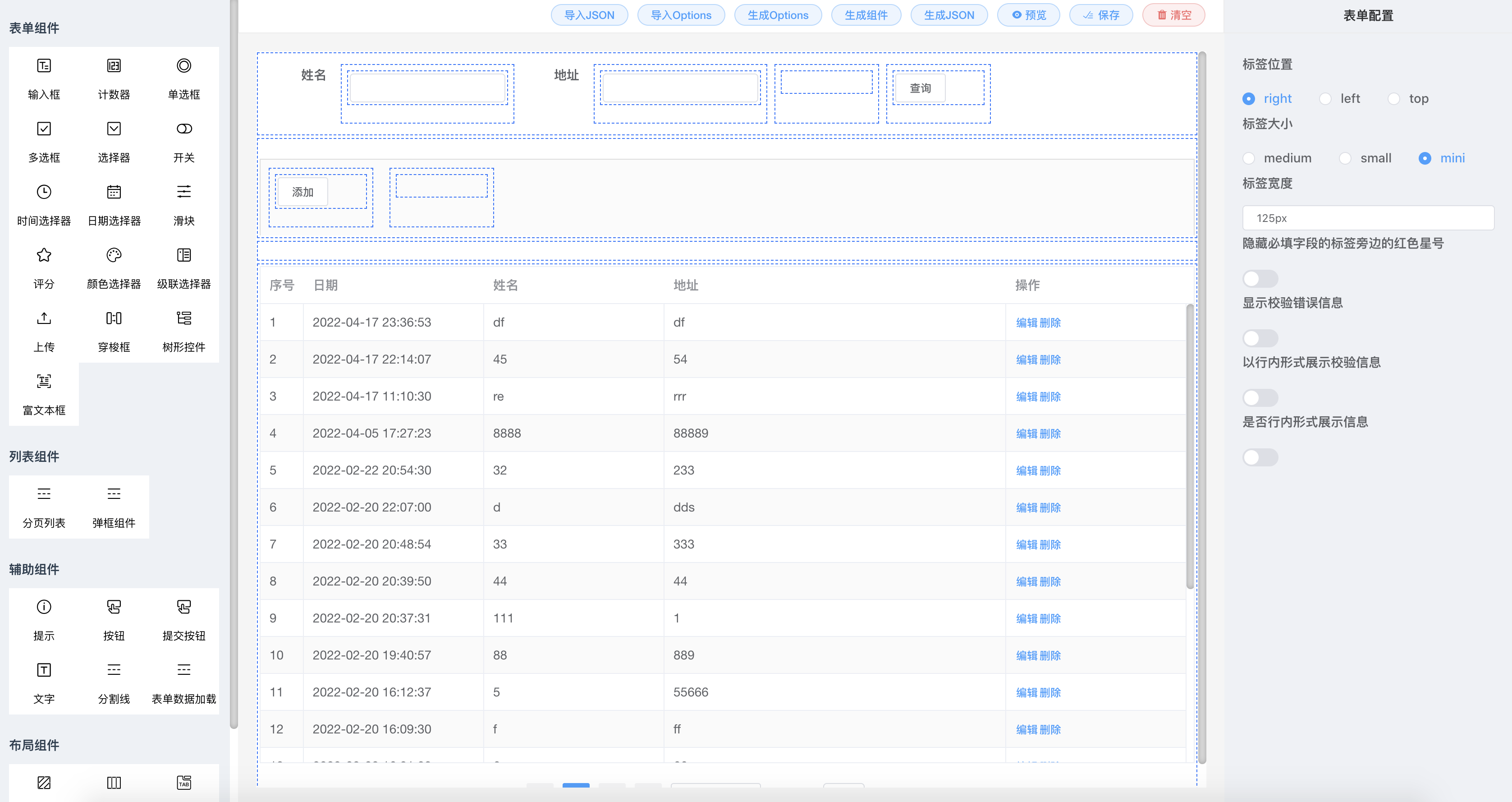
Task: Pick the 计数器 counter component icon
Action: [114, 66]
